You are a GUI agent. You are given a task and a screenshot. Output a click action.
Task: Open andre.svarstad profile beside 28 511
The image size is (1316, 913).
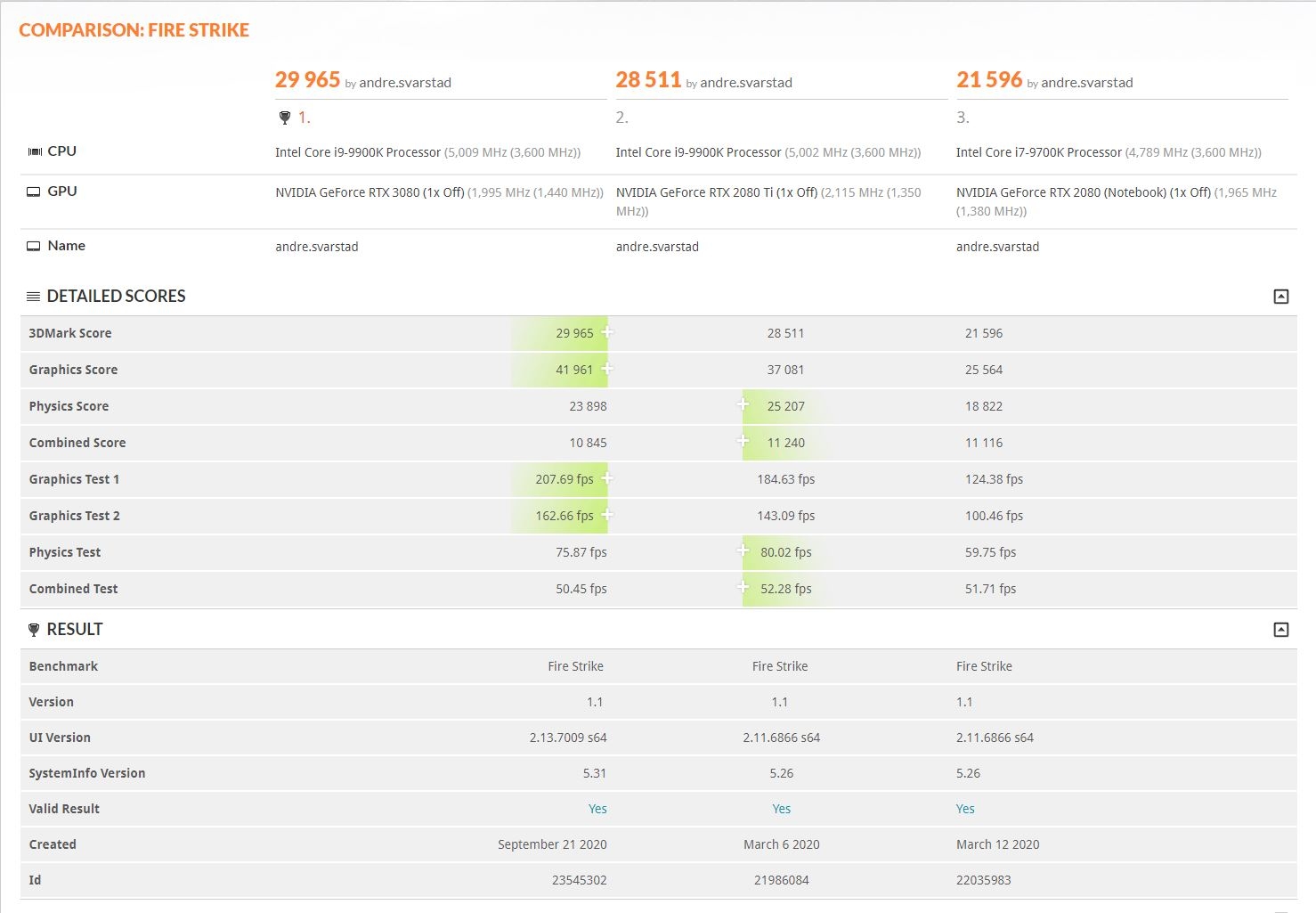tap(746, 83)
